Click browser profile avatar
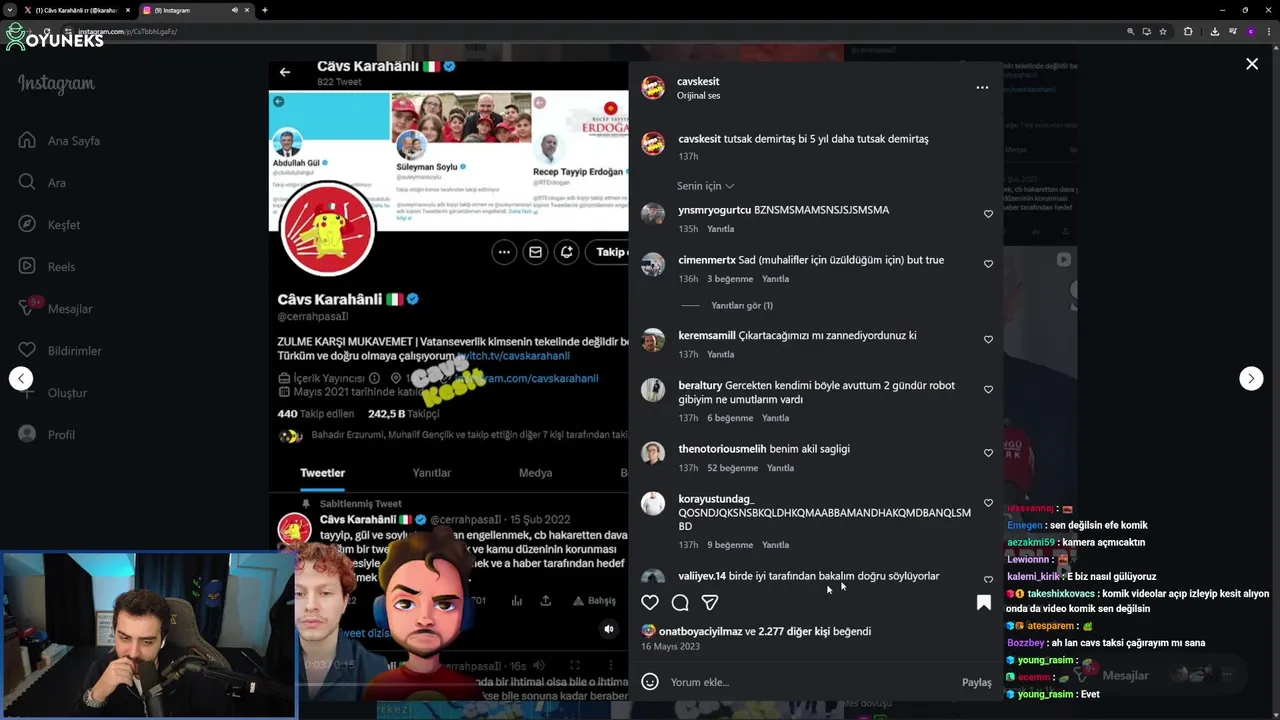Viewport: 1280px width, 720px height. (x=1250, y=31)
